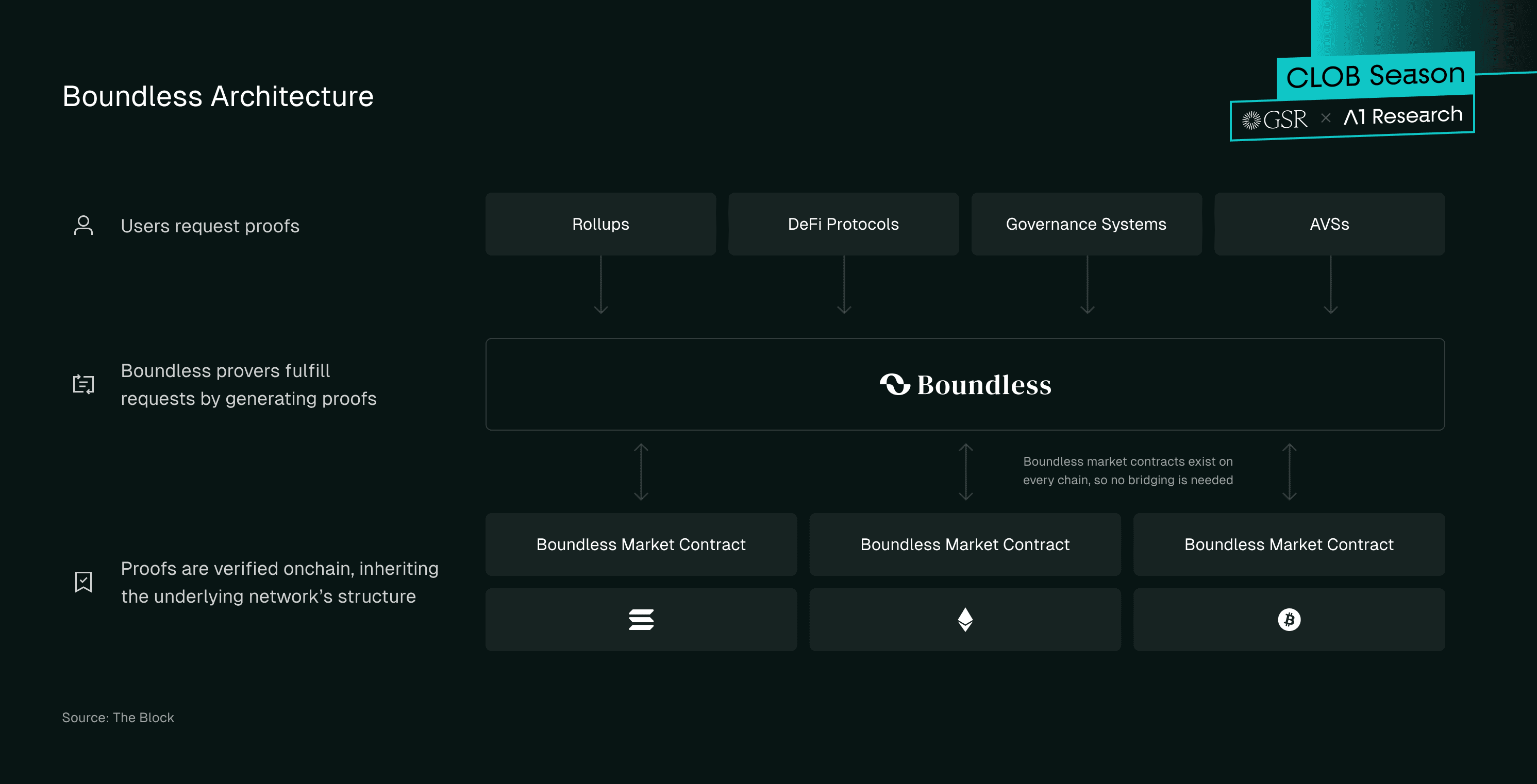Click the Boundless Market Contract above Solana

coord(641,544)
